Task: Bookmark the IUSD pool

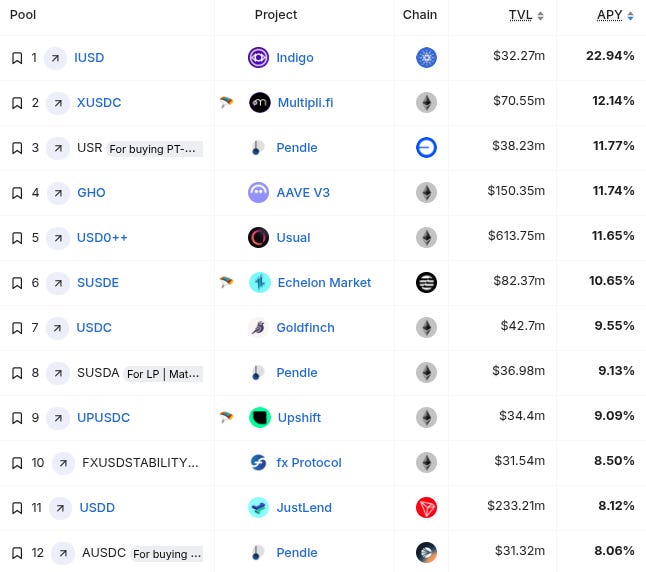Action: (17, 58)
